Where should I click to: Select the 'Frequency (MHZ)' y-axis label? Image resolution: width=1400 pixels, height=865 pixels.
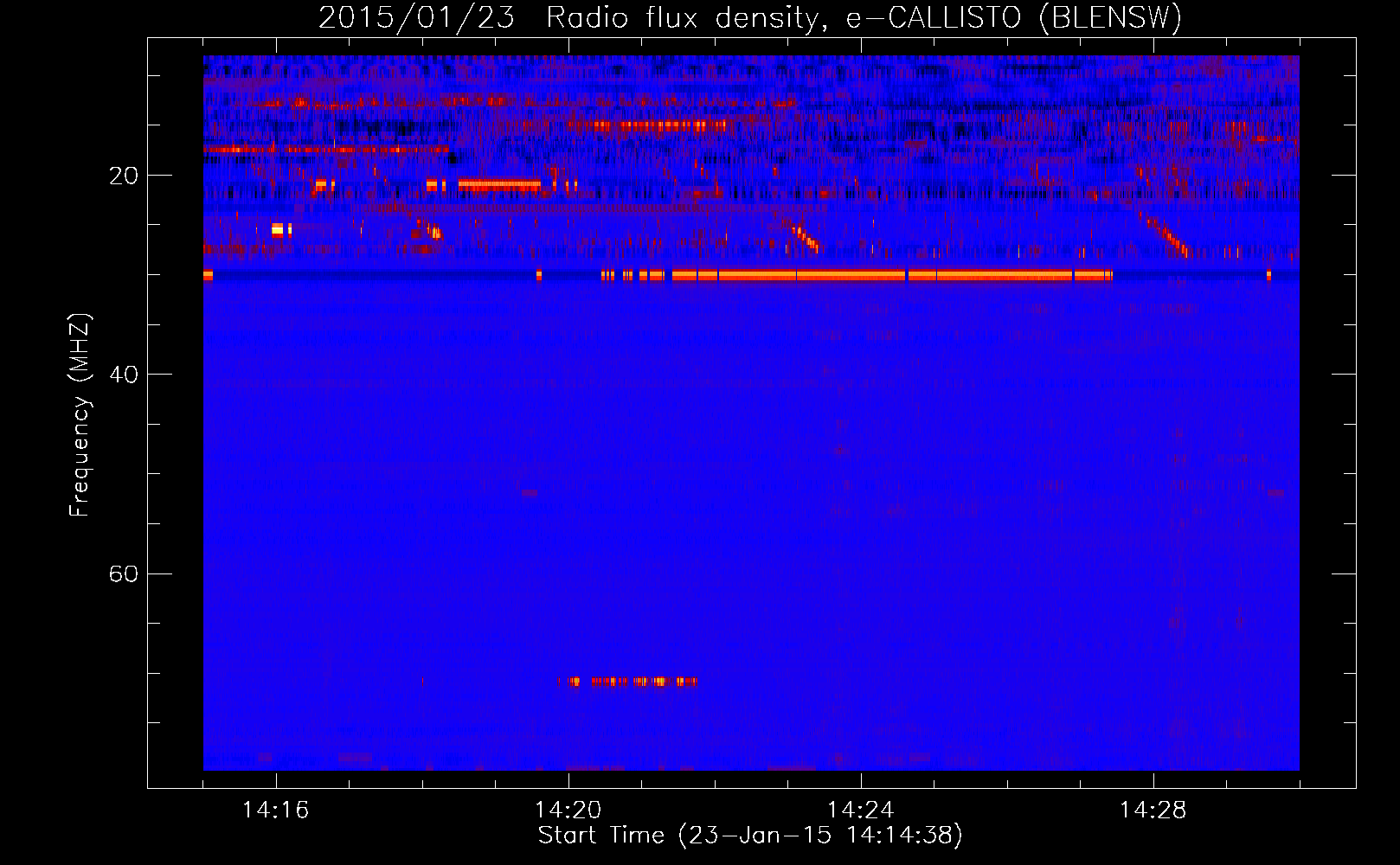point(80,415)
